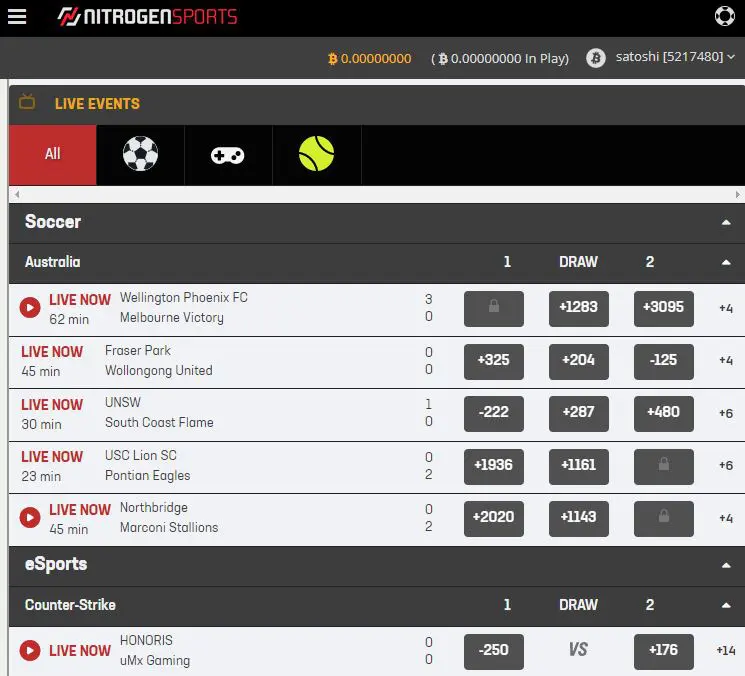Screen dimensions: 745x676
Task: Click the eSports section title
Action: pos(56,564)
